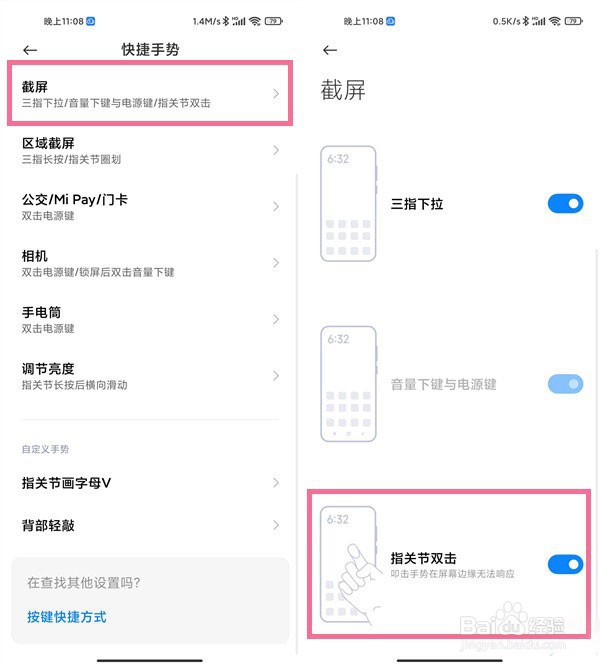Viewport: 600px width, 666px height.
Task: Toggle 音量下键与电源键 switch
Action: click(565, 384)
